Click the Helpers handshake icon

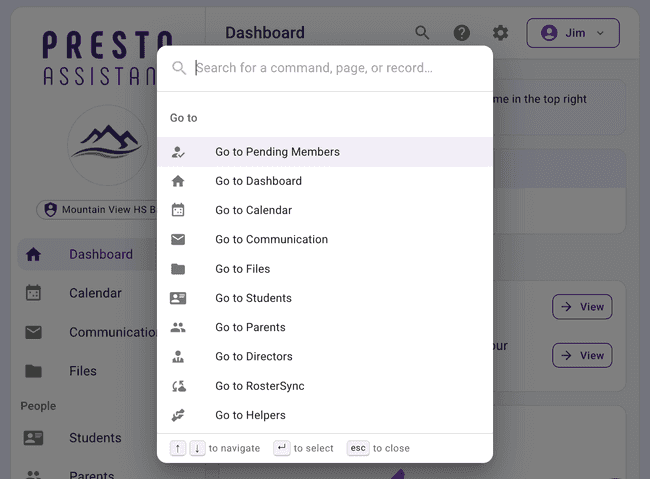click(x=178, y=415)
